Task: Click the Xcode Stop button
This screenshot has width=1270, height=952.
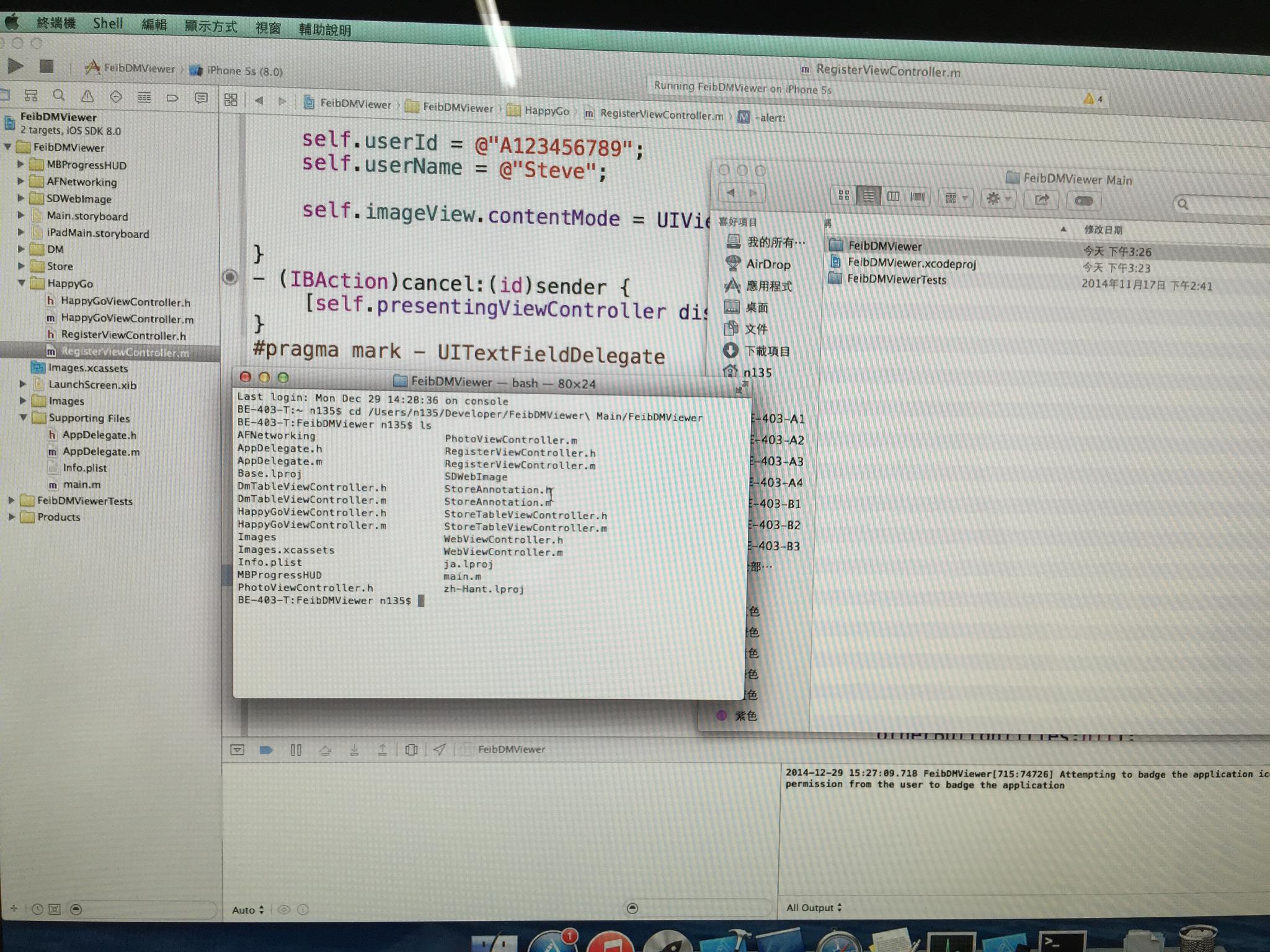Action: point(47,66)
